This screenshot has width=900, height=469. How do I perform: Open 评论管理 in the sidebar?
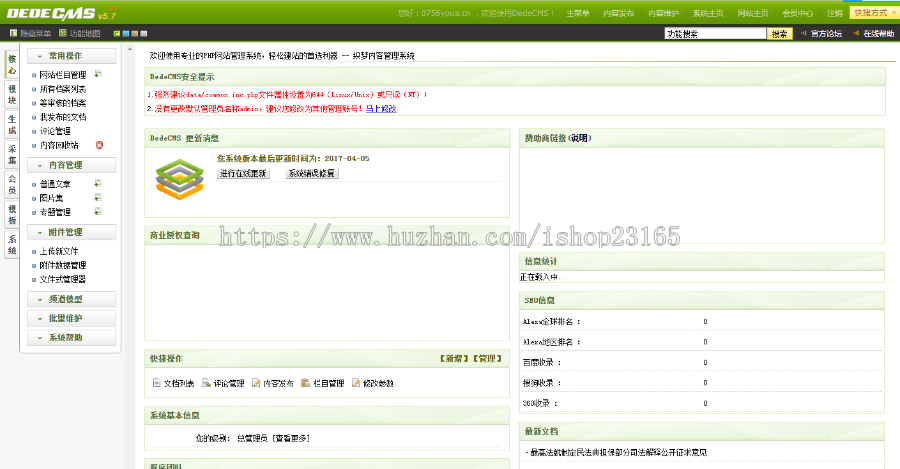[55, 131]
